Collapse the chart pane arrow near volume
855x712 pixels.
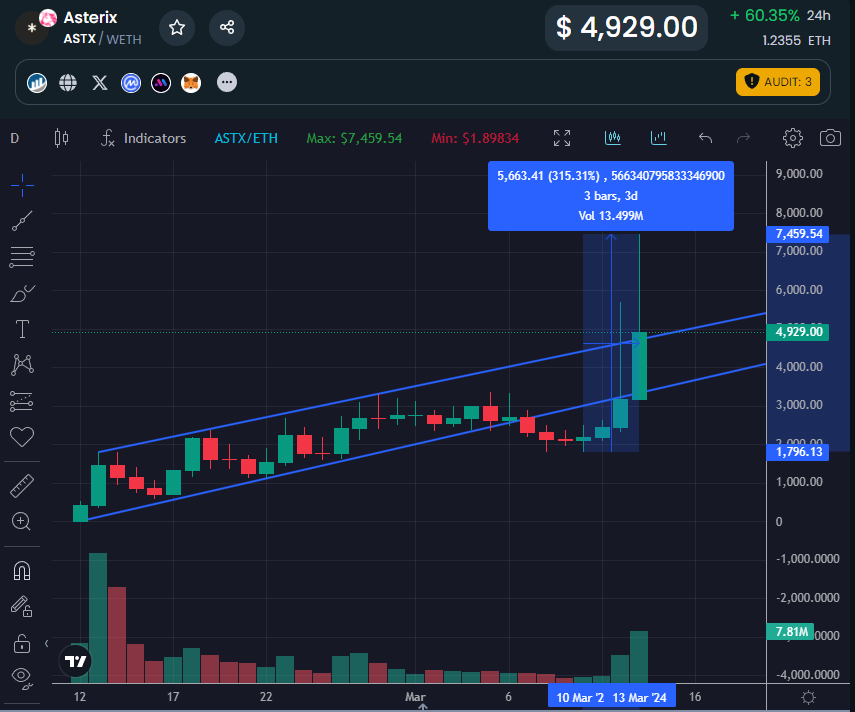click(x=46, y=643)
